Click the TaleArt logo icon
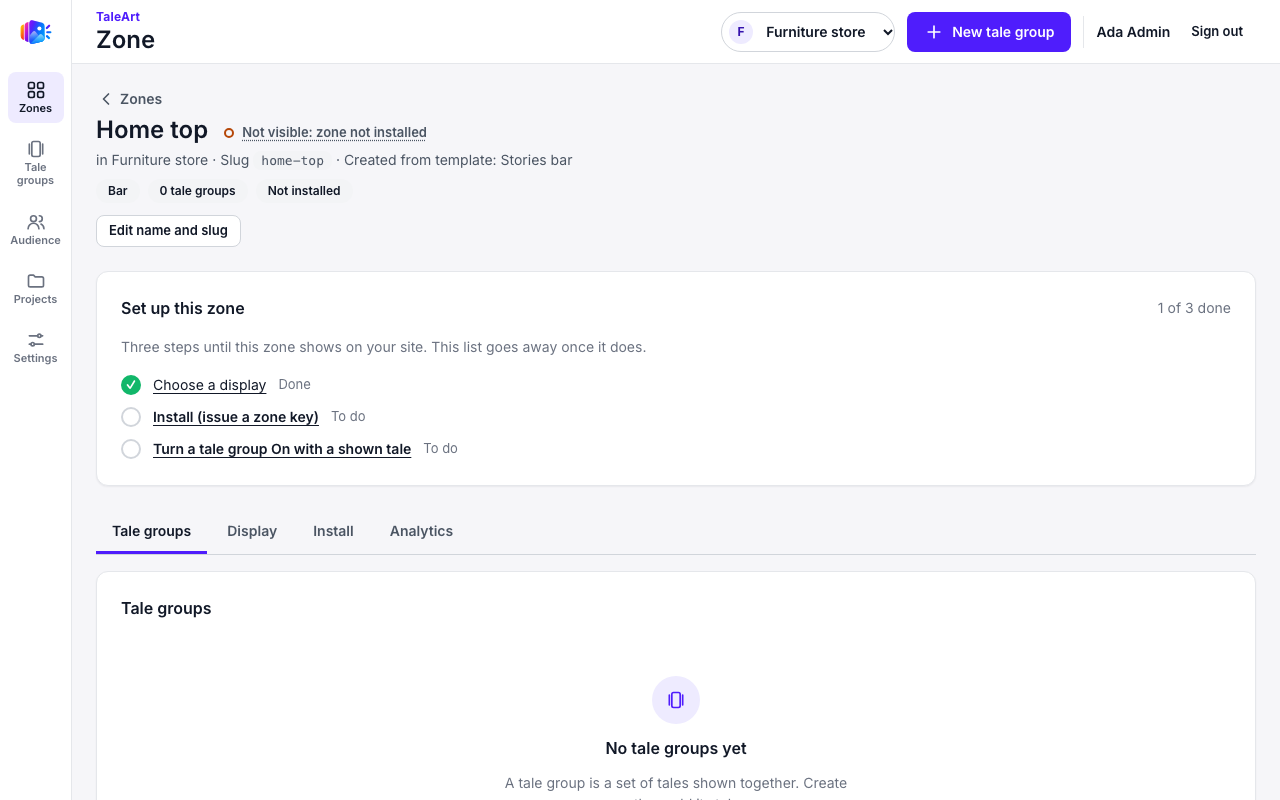This screenshot has width=1280, height=800. [36, 32]
